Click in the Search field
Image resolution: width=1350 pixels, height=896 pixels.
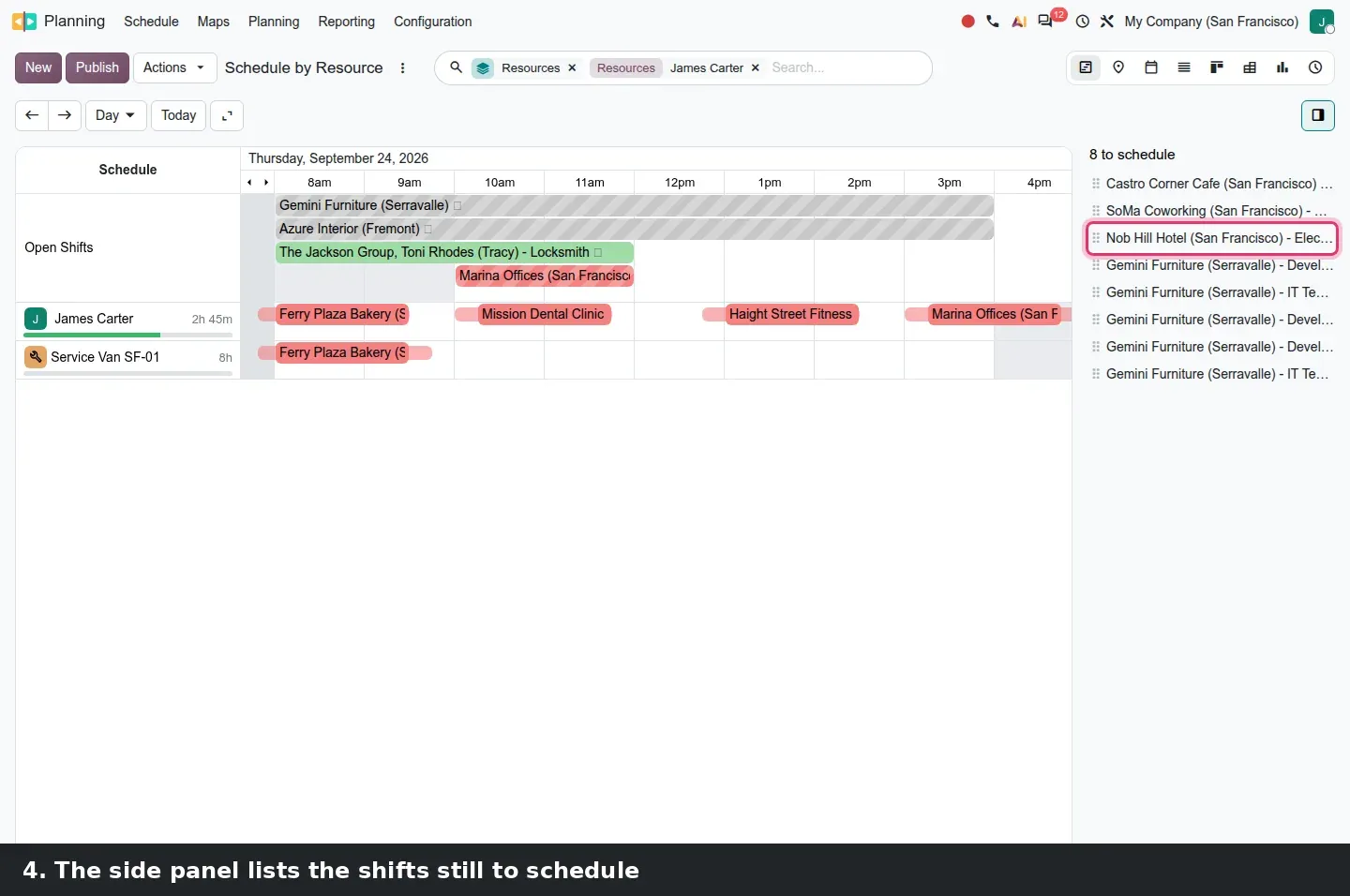[844, 67]
